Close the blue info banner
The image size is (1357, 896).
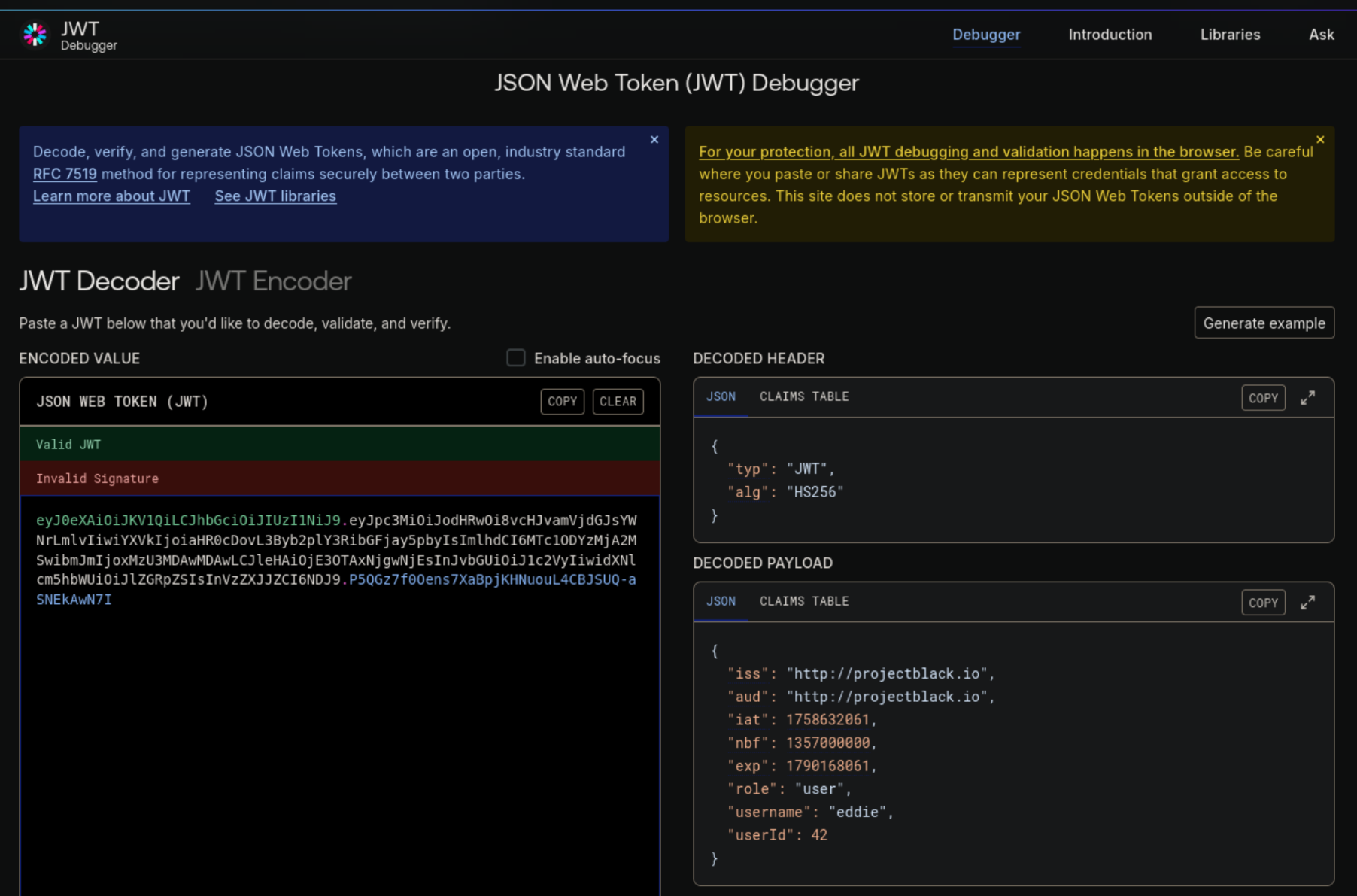point(654,140)
